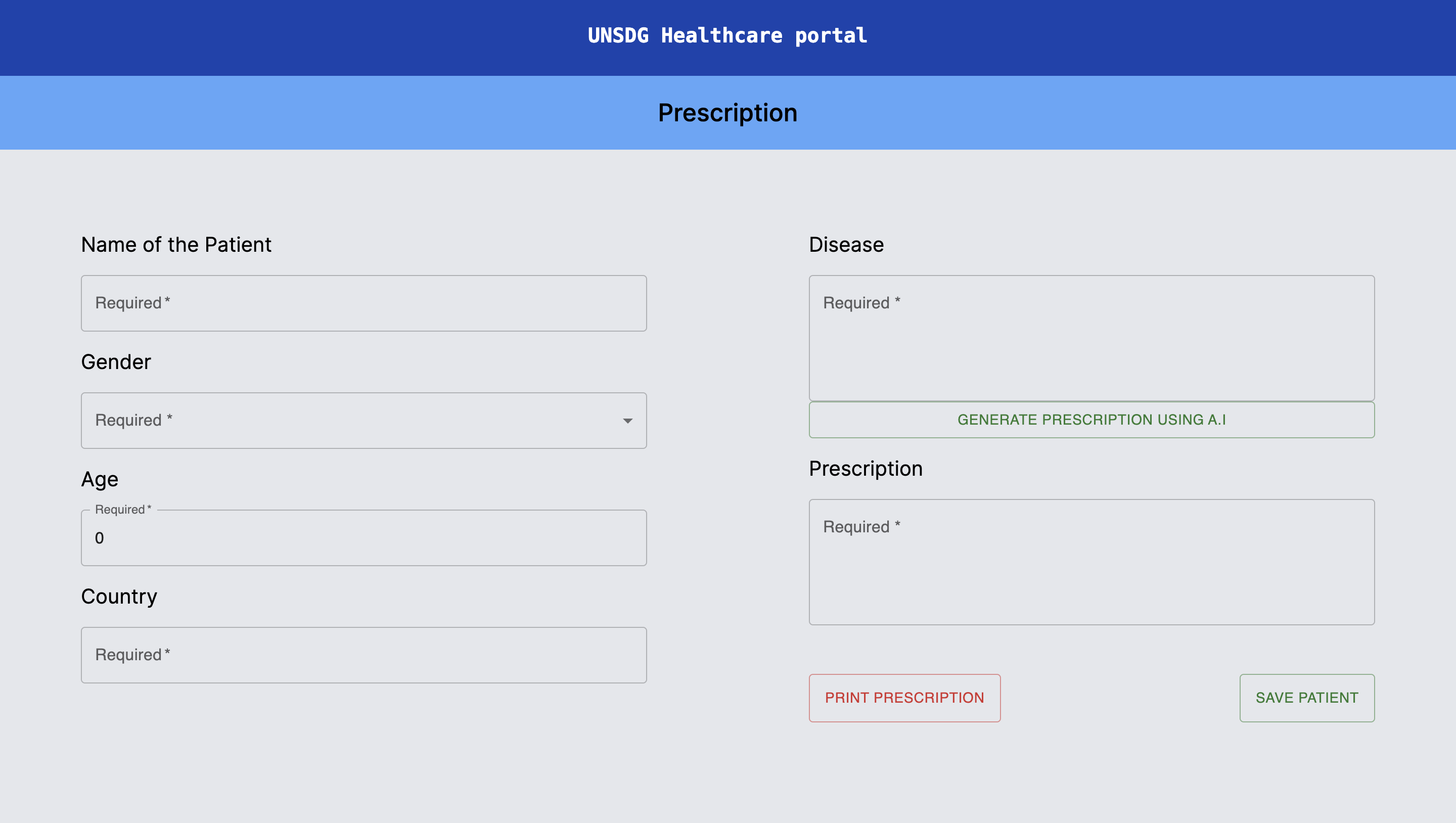Viewport: 1456px width, 823px height.
Task: Click the UNSDG Healthcare portal title
Action: [727, 35]
